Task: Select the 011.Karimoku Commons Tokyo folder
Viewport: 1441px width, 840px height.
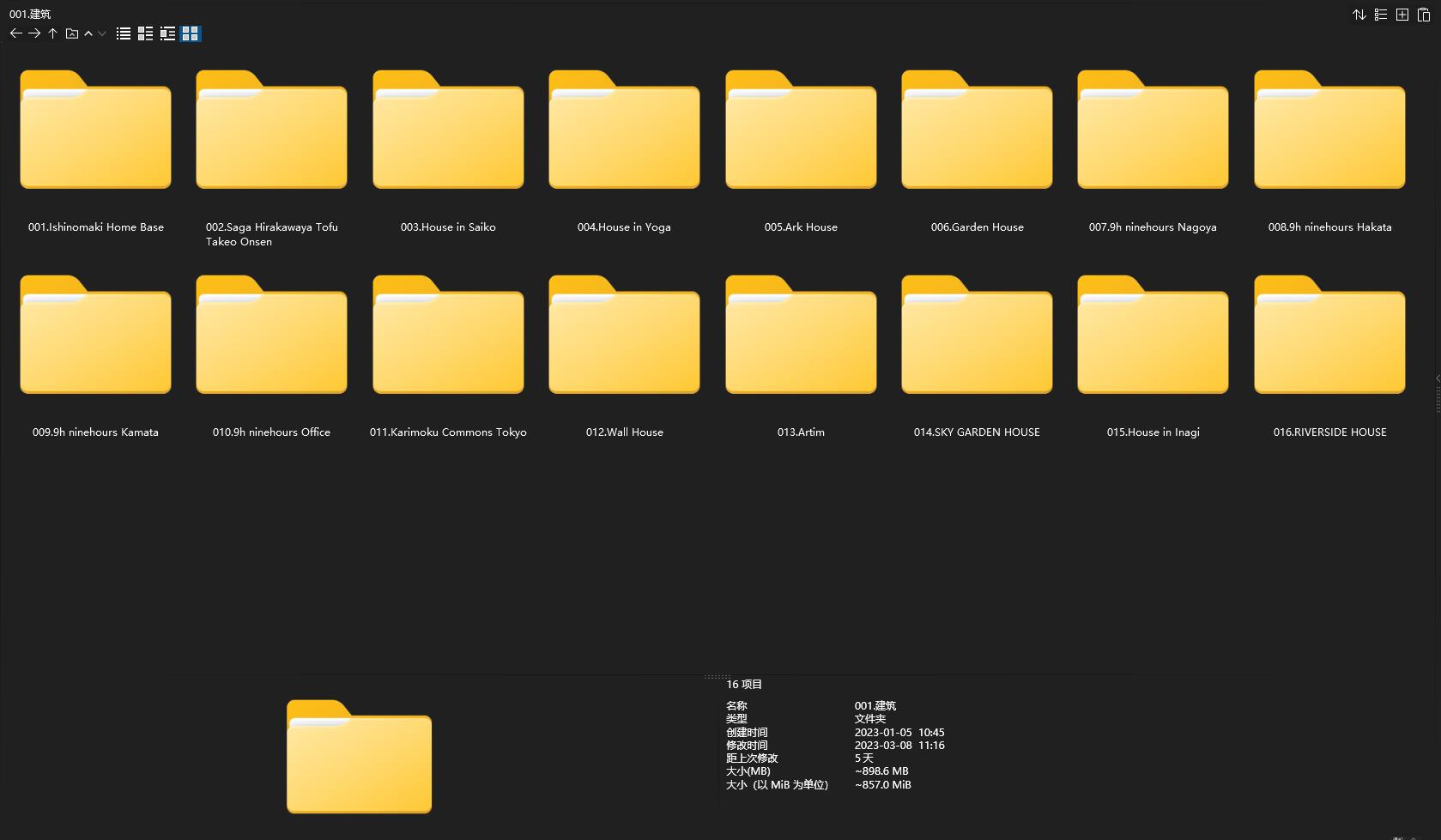Action: 448,356
